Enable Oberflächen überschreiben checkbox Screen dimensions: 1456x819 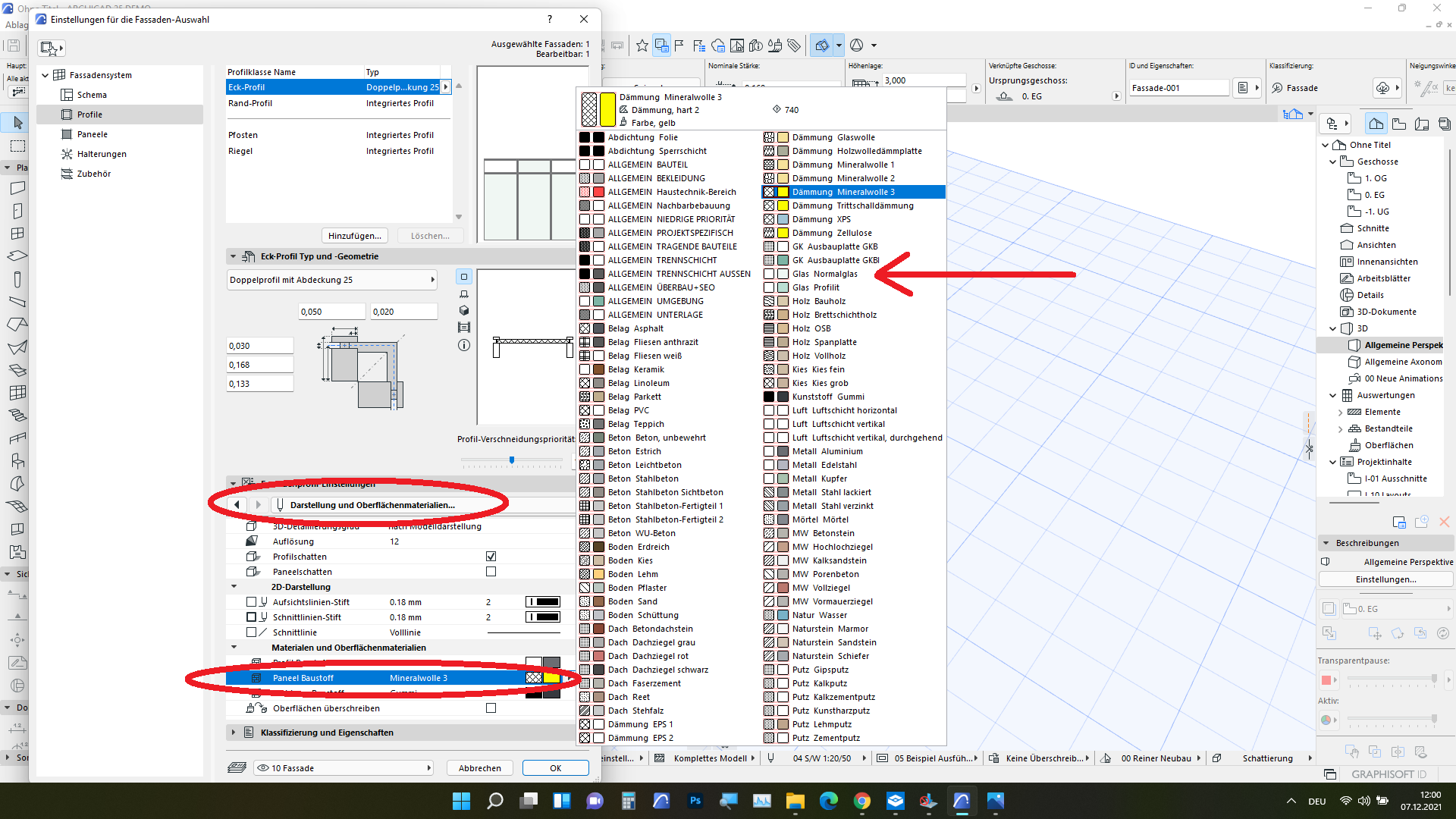[x=491, y=708]
